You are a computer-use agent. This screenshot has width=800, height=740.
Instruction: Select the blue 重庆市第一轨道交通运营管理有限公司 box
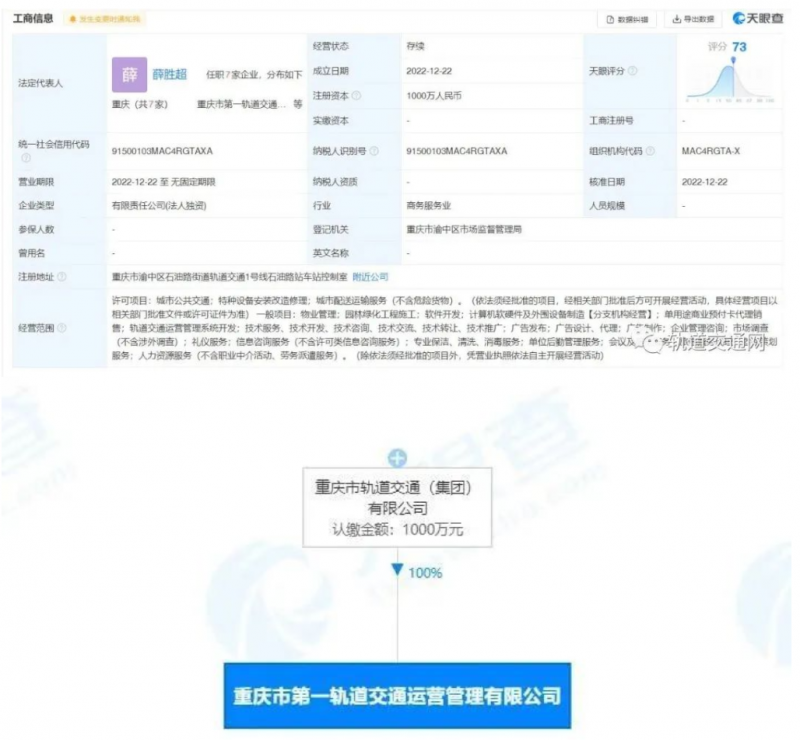pyautogui.click(x=397, y=696)
